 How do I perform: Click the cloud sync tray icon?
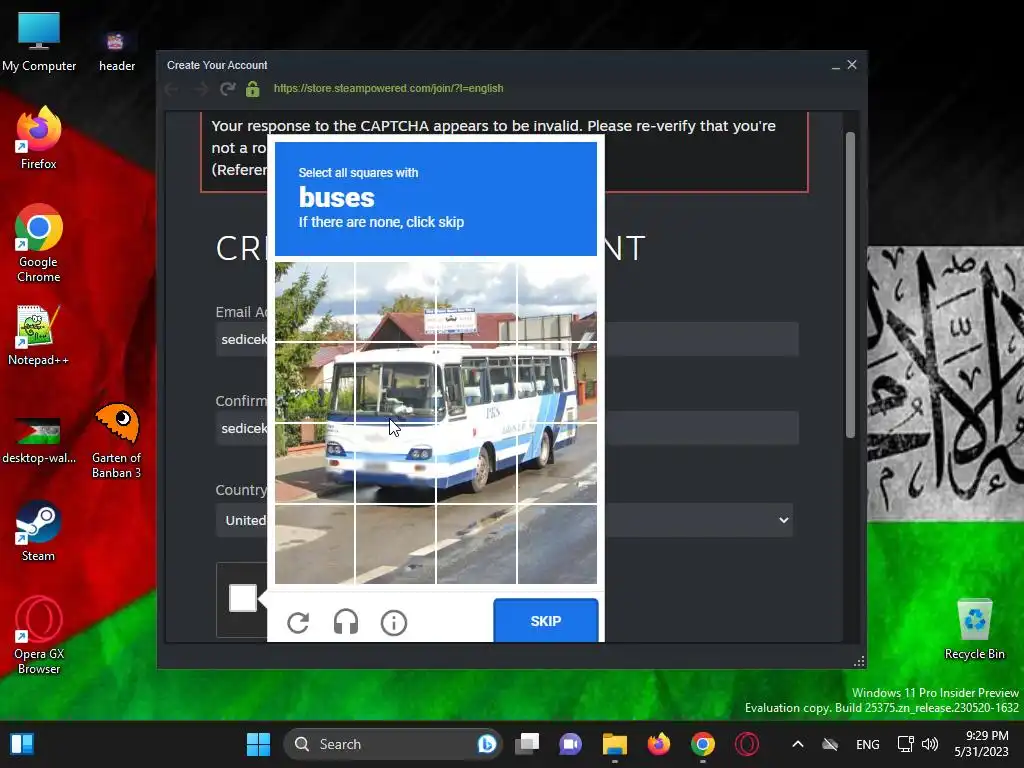tap(829, 744)
